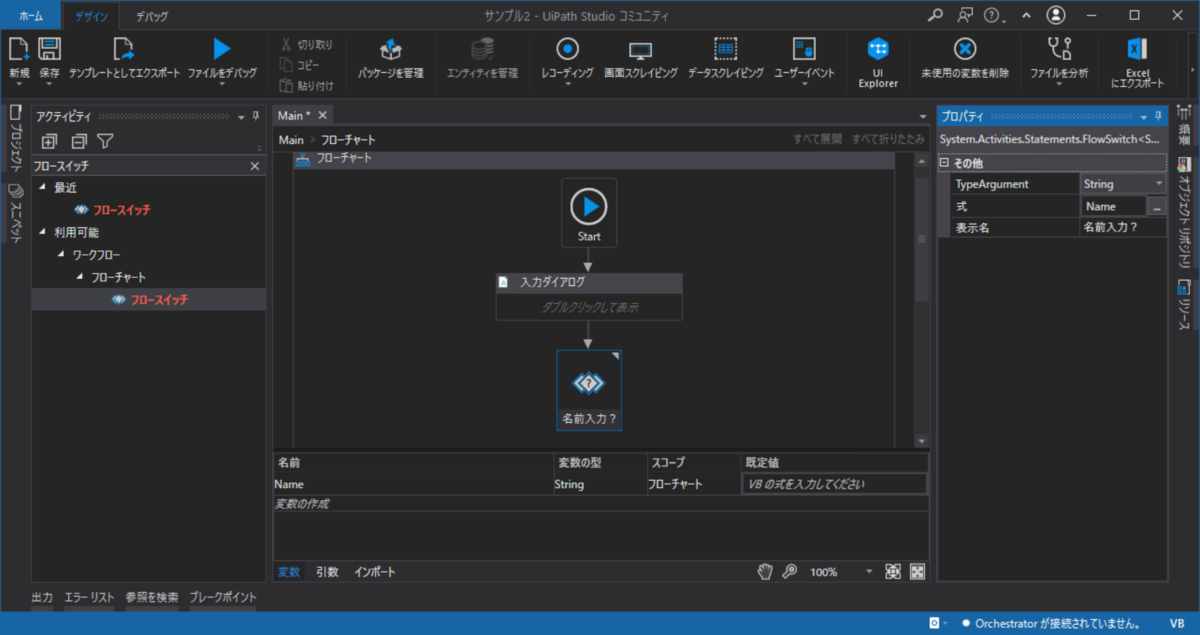Collapse the ワークフロー tree node
This screenshot has width=1200, height=635.
pyautogui.click(x=61, y=254)
